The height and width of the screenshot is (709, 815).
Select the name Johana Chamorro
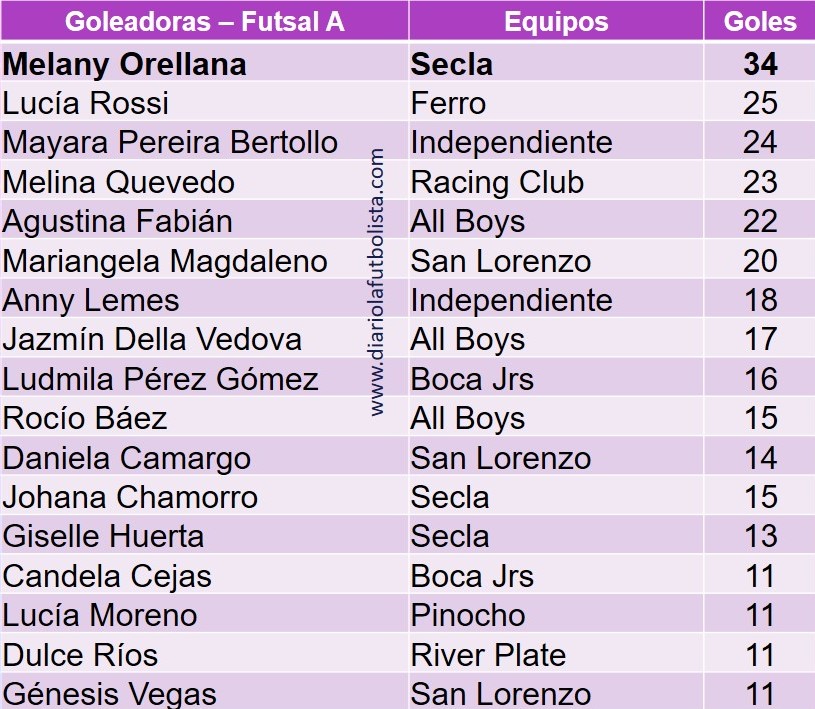[x=130, y=497]
